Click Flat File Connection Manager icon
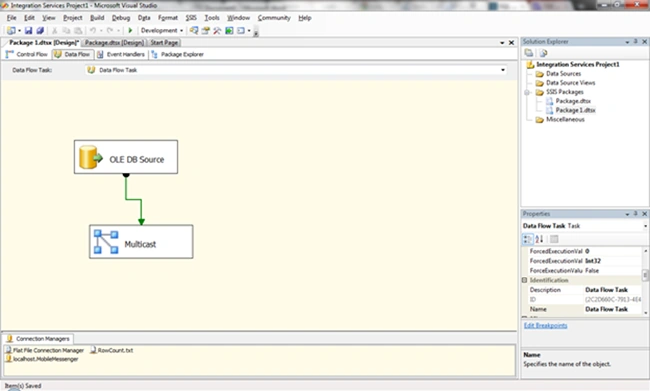The height and width of the screenshot is (391, 650). pos(8,350)
